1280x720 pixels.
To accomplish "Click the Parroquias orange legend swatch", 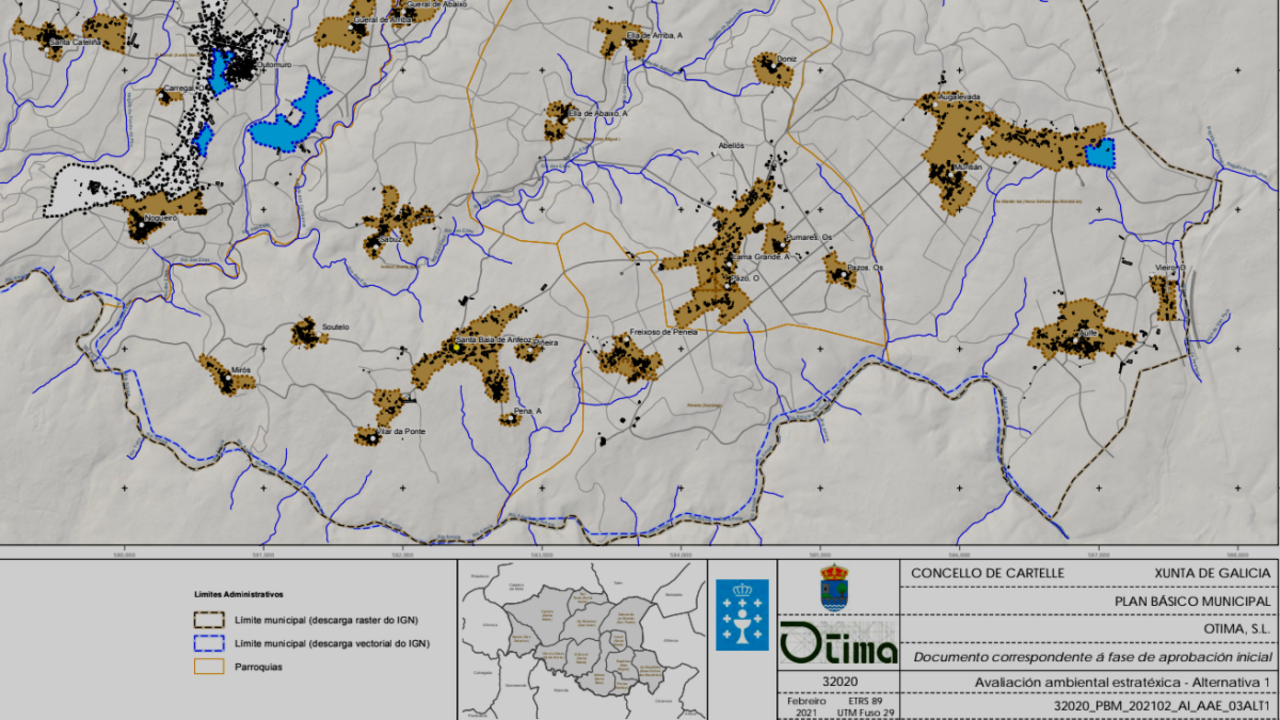I will (211, 666).
